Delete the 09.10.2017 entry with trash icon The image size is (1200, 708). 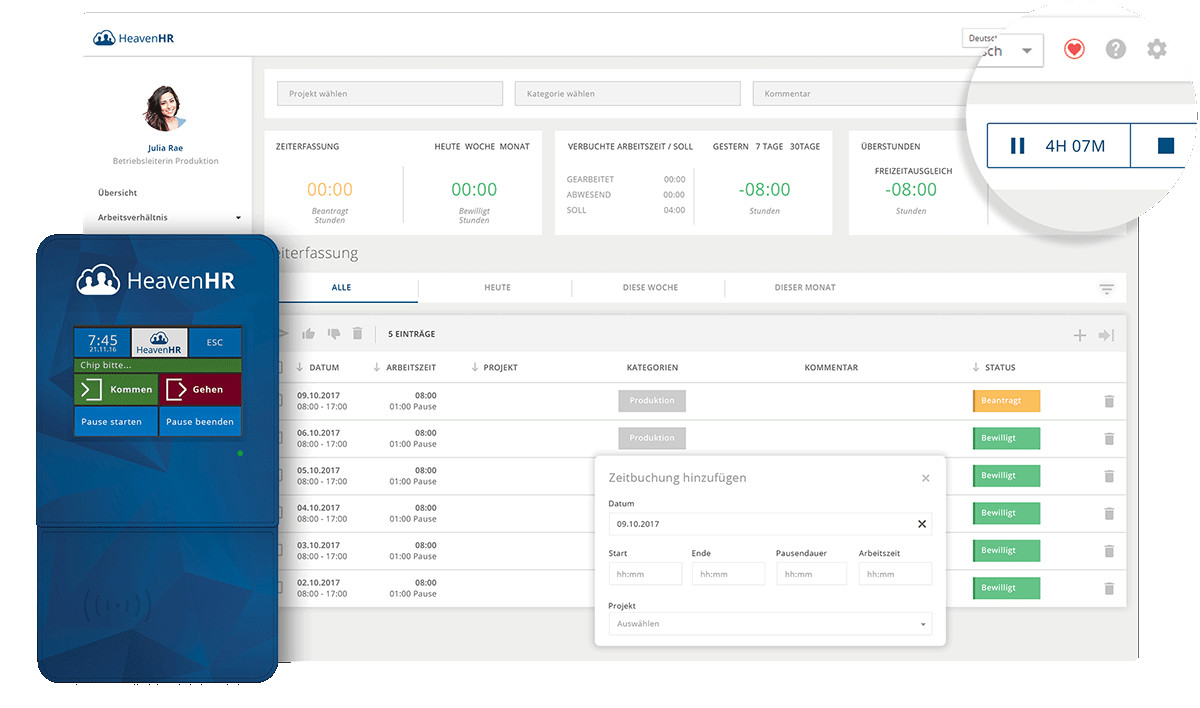coord(1108,401)
